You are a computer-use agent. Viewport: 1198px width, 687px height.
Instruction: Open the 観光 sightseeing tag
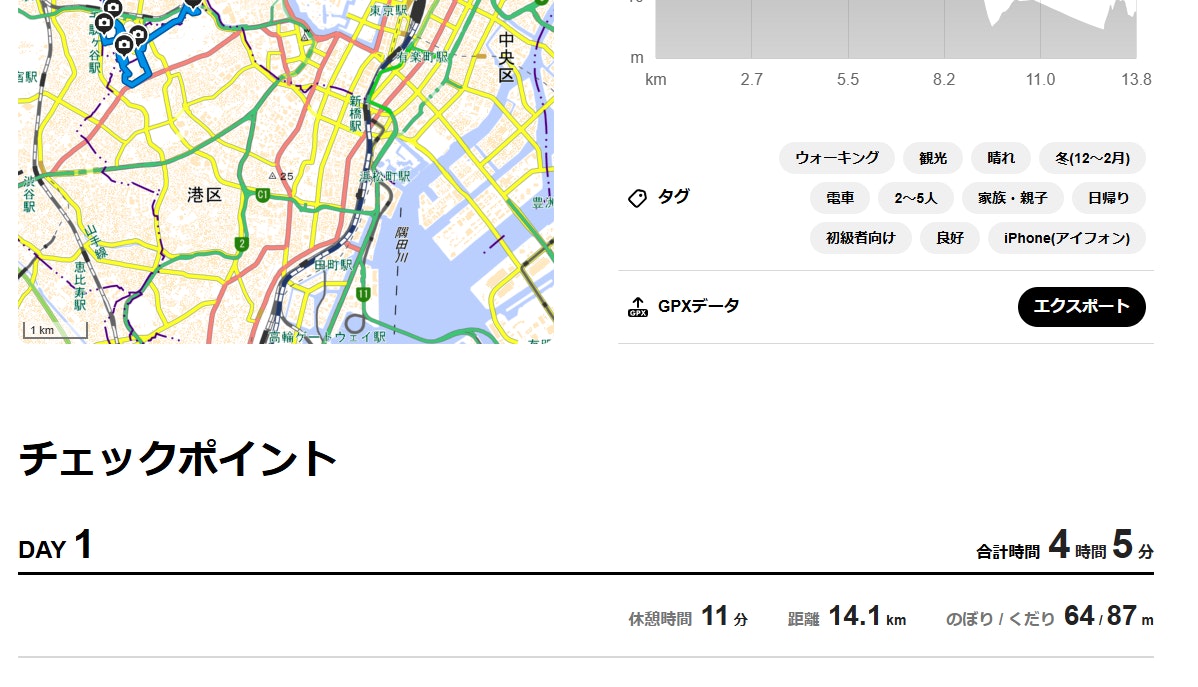[932, 158]
